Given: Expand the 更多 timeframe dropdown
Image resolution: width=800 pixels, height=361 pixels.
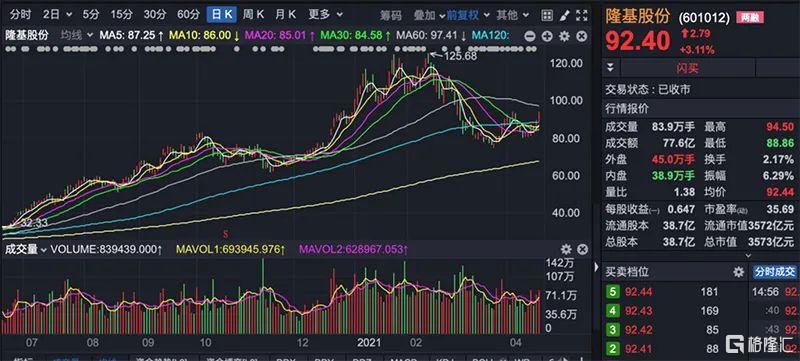Looking at the screenshot, I should tap(326, 14).
